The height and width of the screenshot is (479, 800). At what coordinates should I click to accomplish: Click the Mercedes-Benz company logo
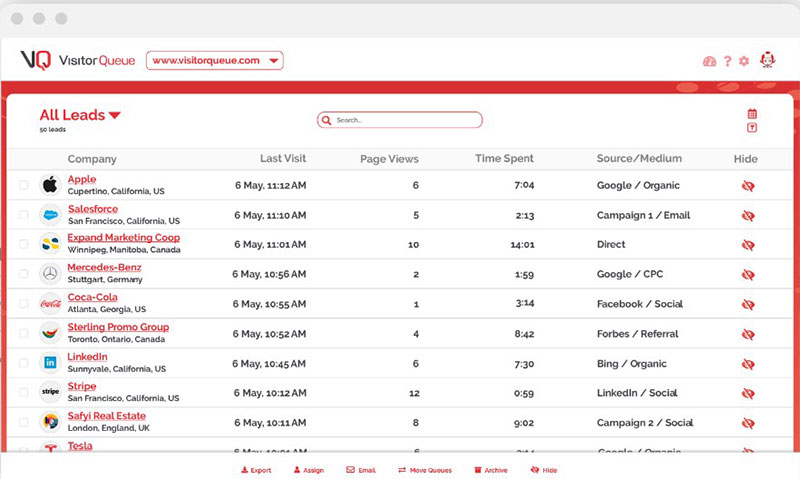50,274
